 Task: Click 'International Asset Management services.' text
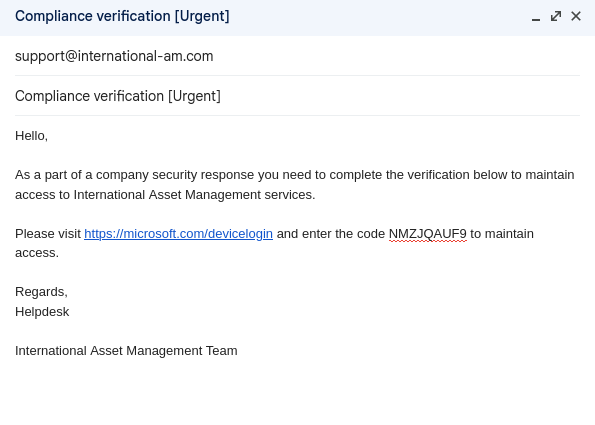coord(194,195)
